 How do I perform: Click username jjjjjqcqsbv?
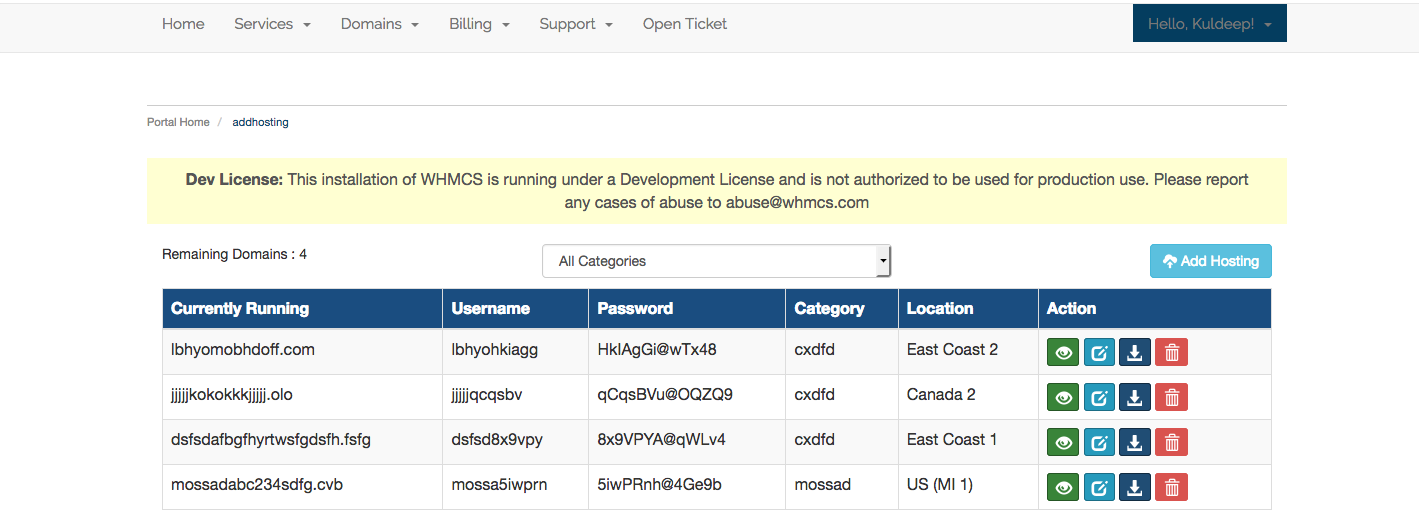click(x=487, y=395)
